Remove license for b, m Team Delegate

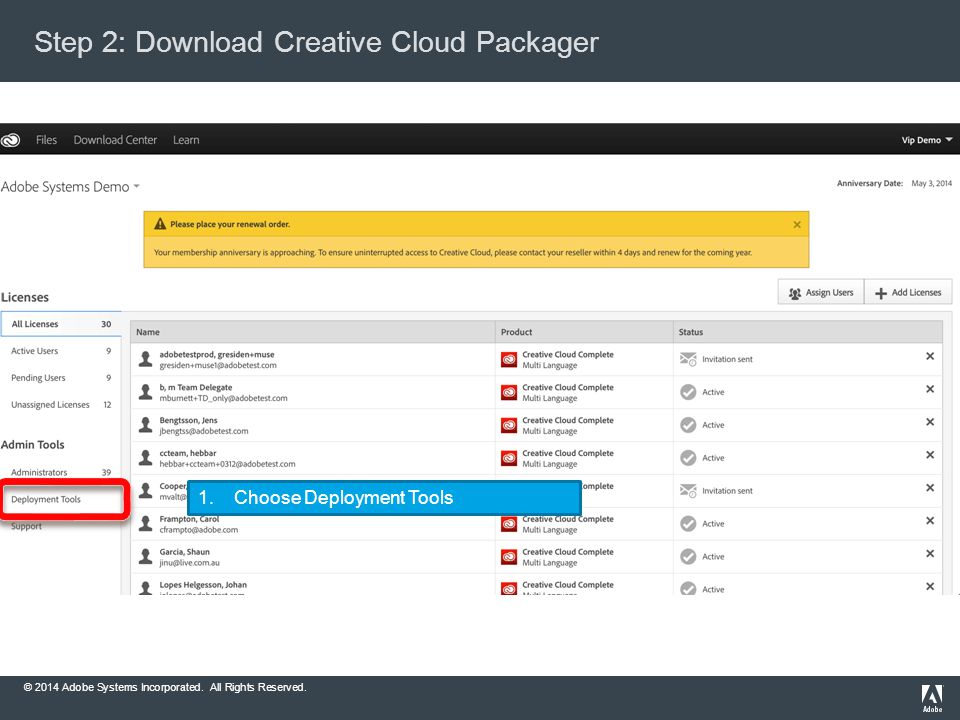[930, 389]
